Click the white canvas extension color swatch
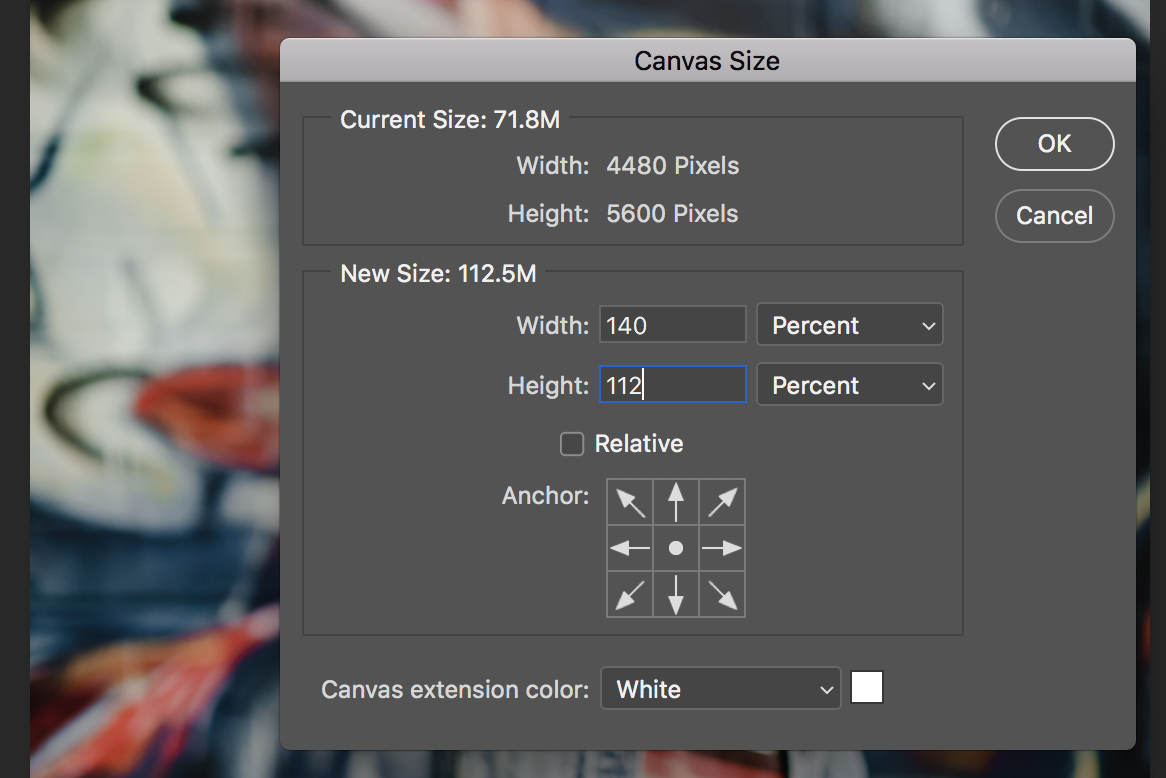Image resolution: width=1166 pixels, height=778 pixels. point(866,687)
